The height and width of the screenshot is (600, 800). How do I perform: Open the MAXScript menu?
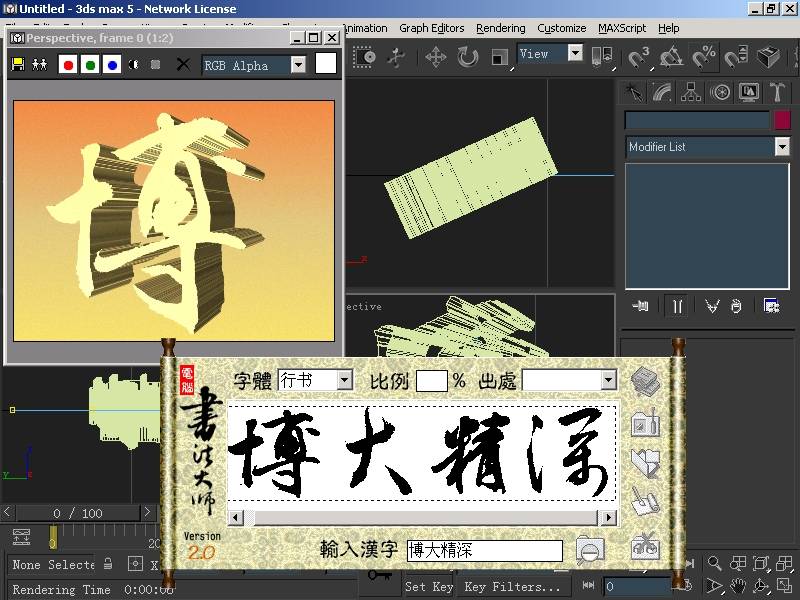pyautogui.click(x=622, y=28)
